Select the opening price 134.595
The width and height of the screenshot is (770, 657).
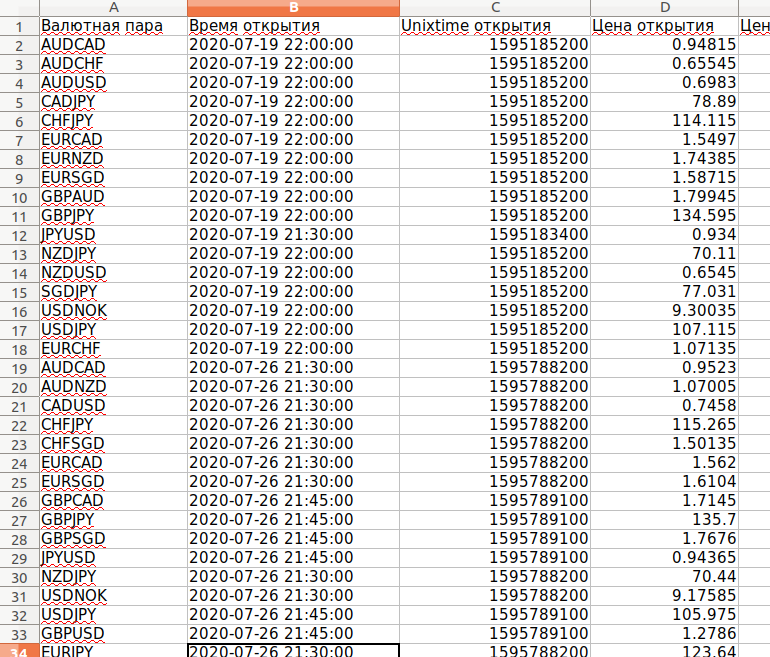664,216
